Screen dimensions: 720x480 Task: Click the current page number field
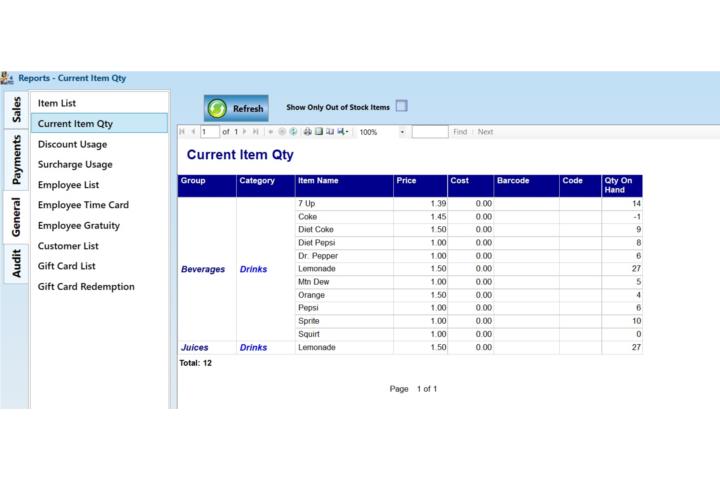(x=210, y=132)
